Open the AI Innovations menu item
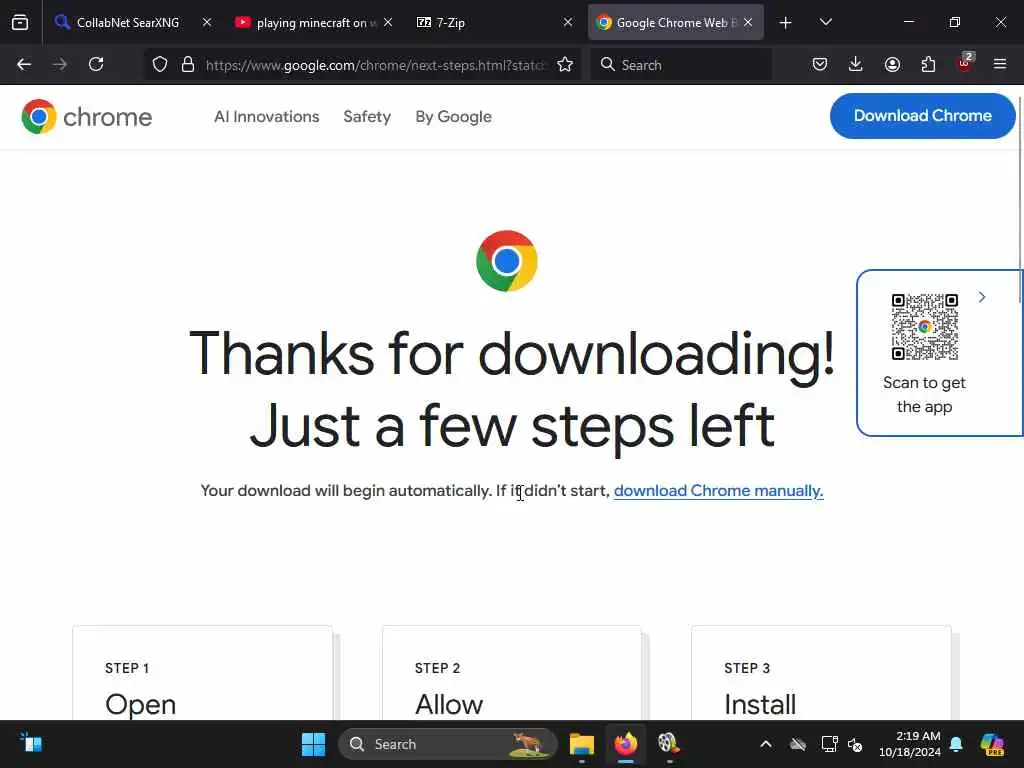1024x768 pixels. 266,117
